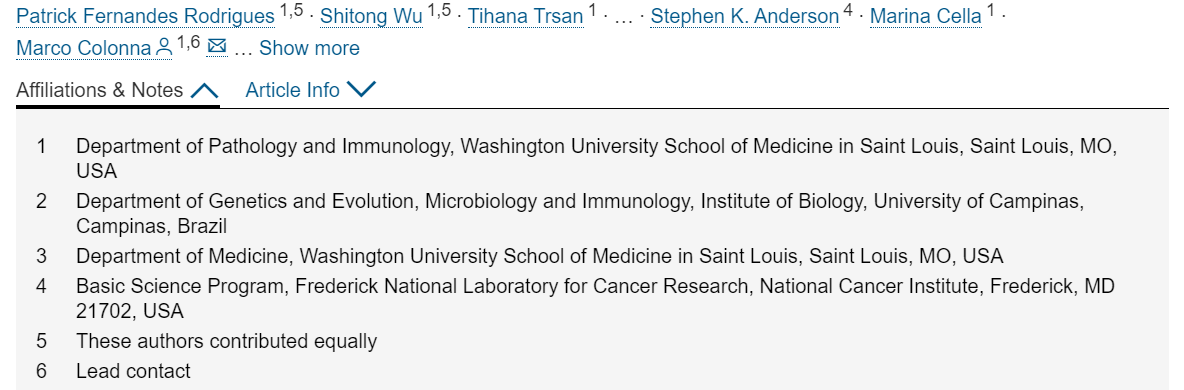Open author link Tihana Trsan
This screenshot has height=390, width=1184.
tap(526, 16)
